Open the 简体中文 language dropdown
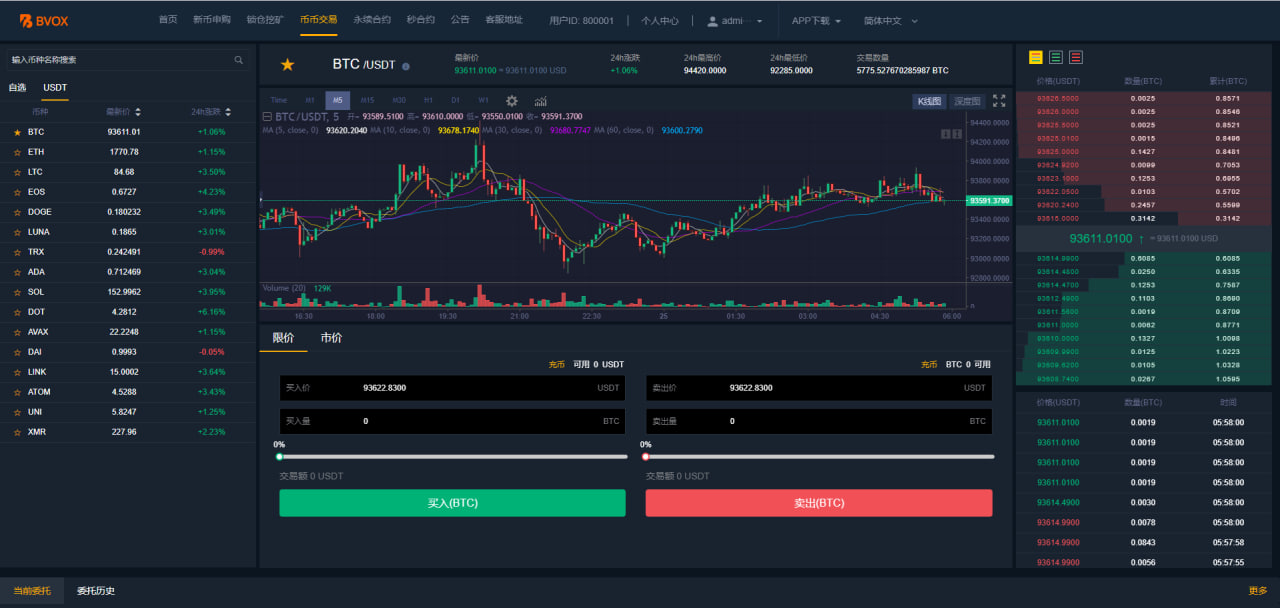1280x608 pixels. (x=889, y=20)
